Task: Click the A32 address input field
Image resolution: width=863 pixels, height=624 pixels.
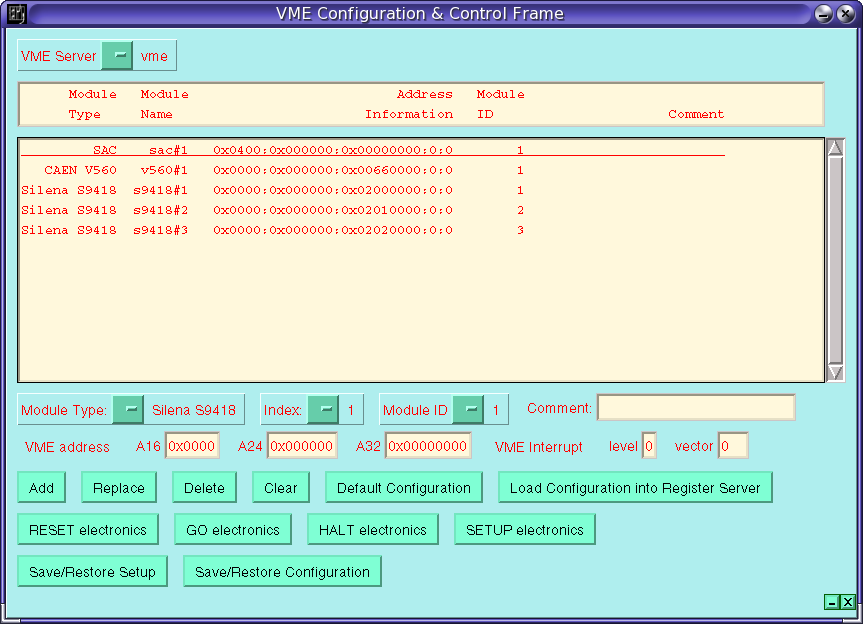Action: coord(428,446)
